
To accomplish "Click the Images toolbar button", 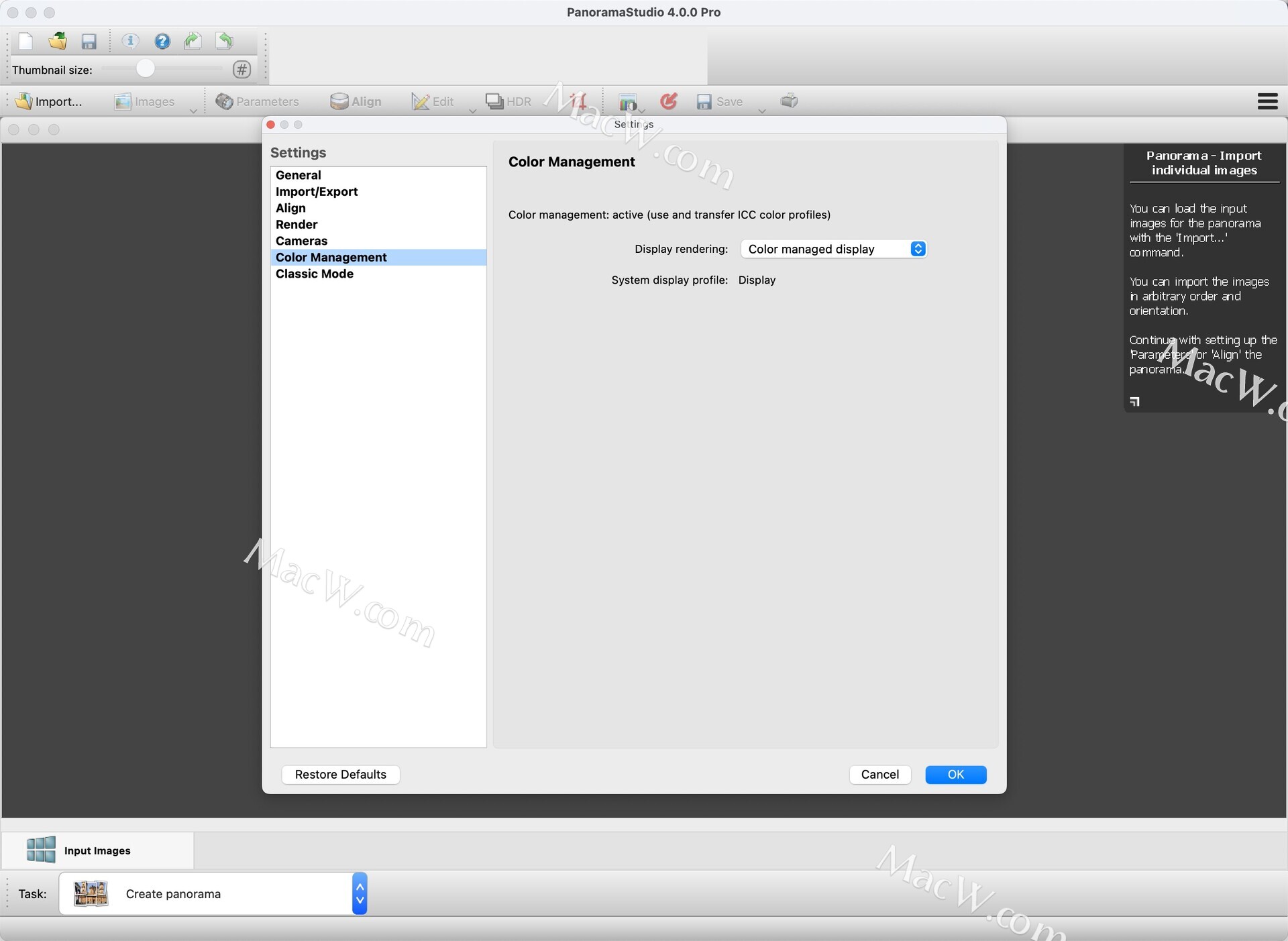I will pyautogui.click(x=144, y=101).
